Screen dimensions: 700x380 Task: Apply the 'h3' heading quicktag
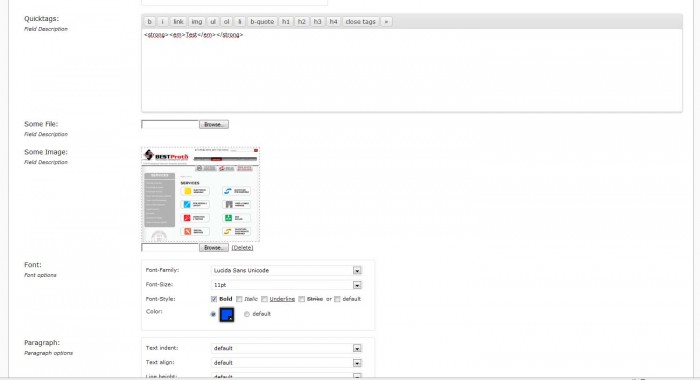point(317,21)
